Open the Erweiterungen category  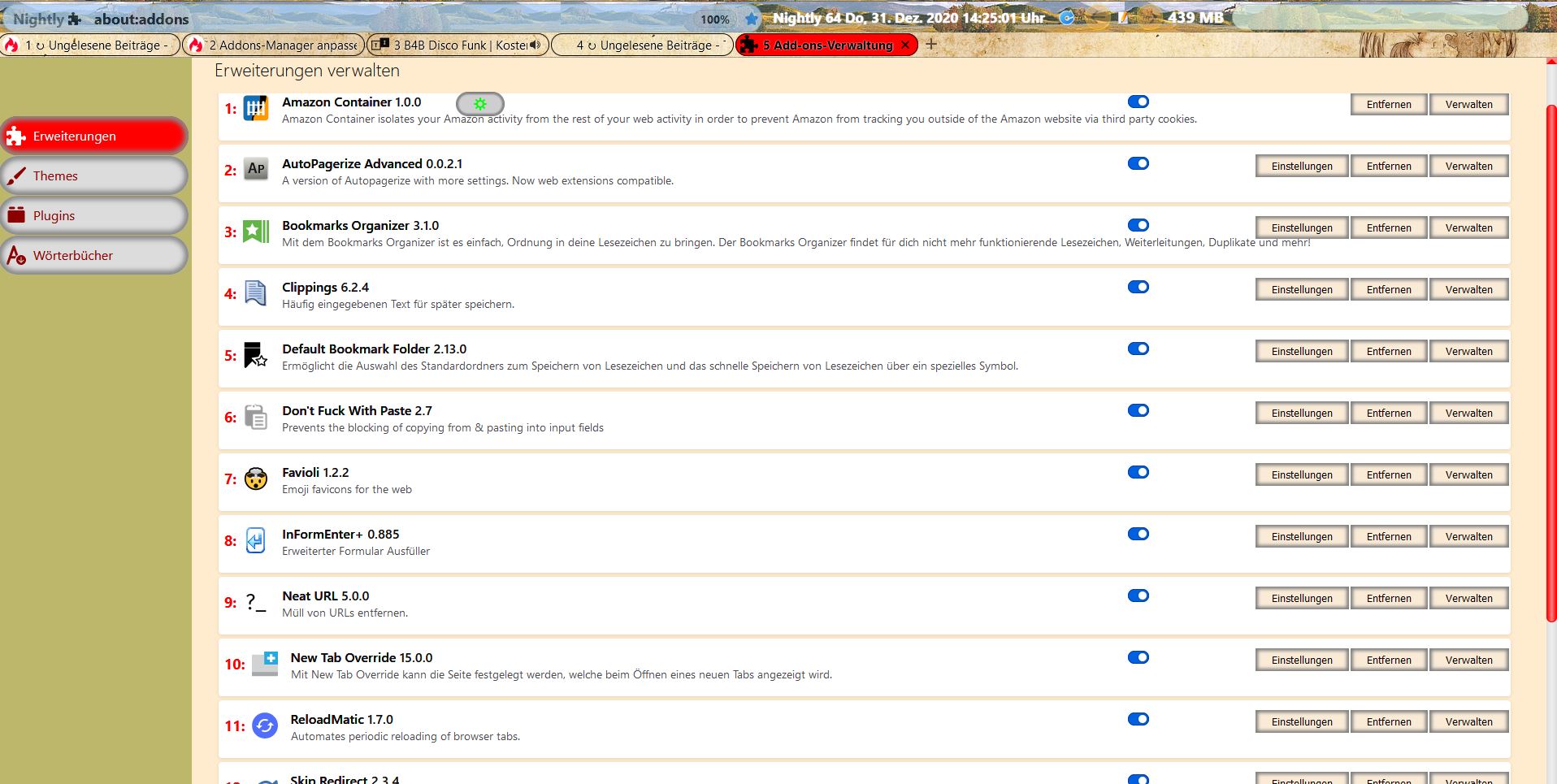pos(94,136)
